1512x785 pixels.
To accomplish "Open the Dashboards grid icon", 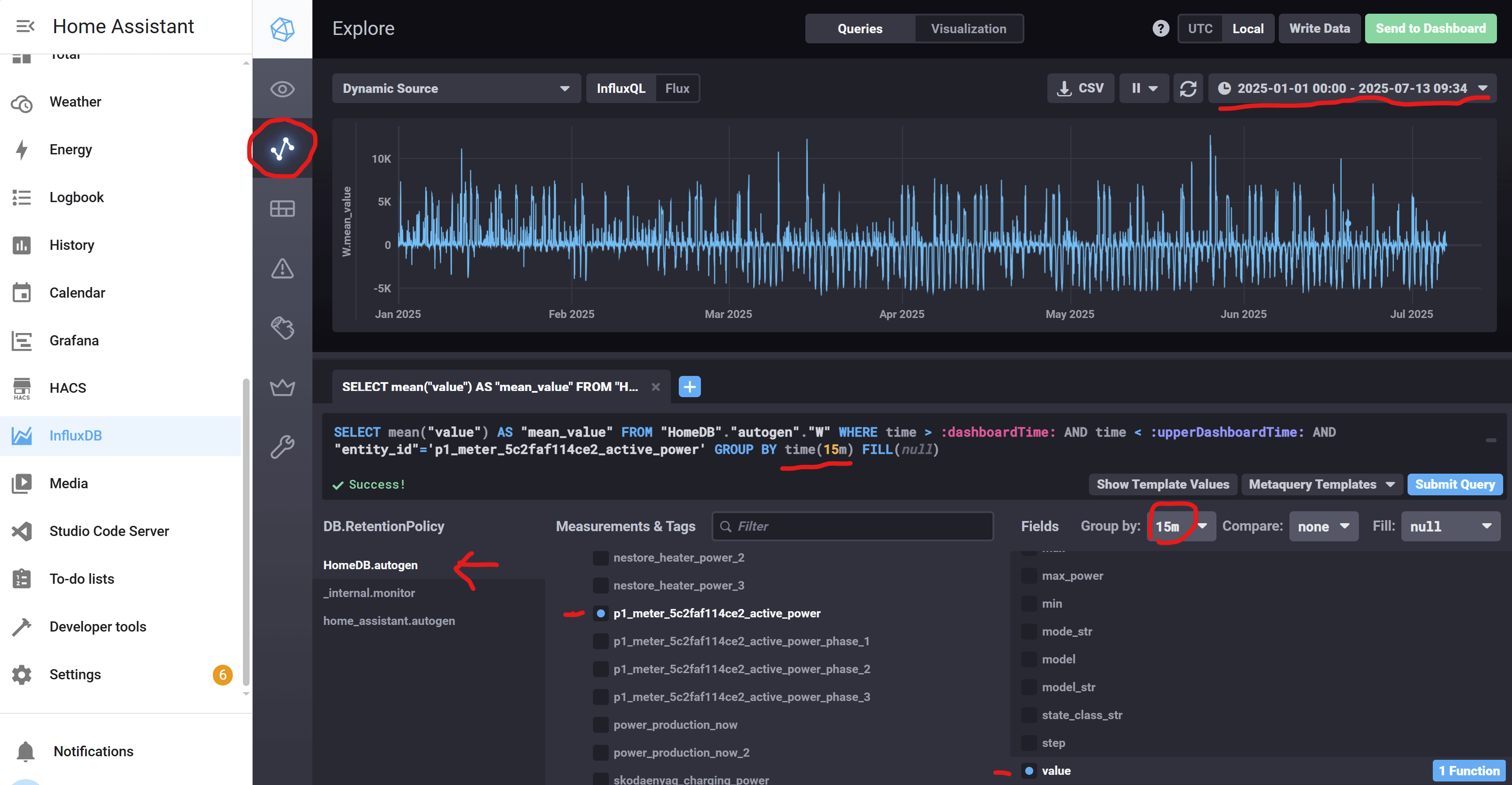I will click(x=282, y=208).
